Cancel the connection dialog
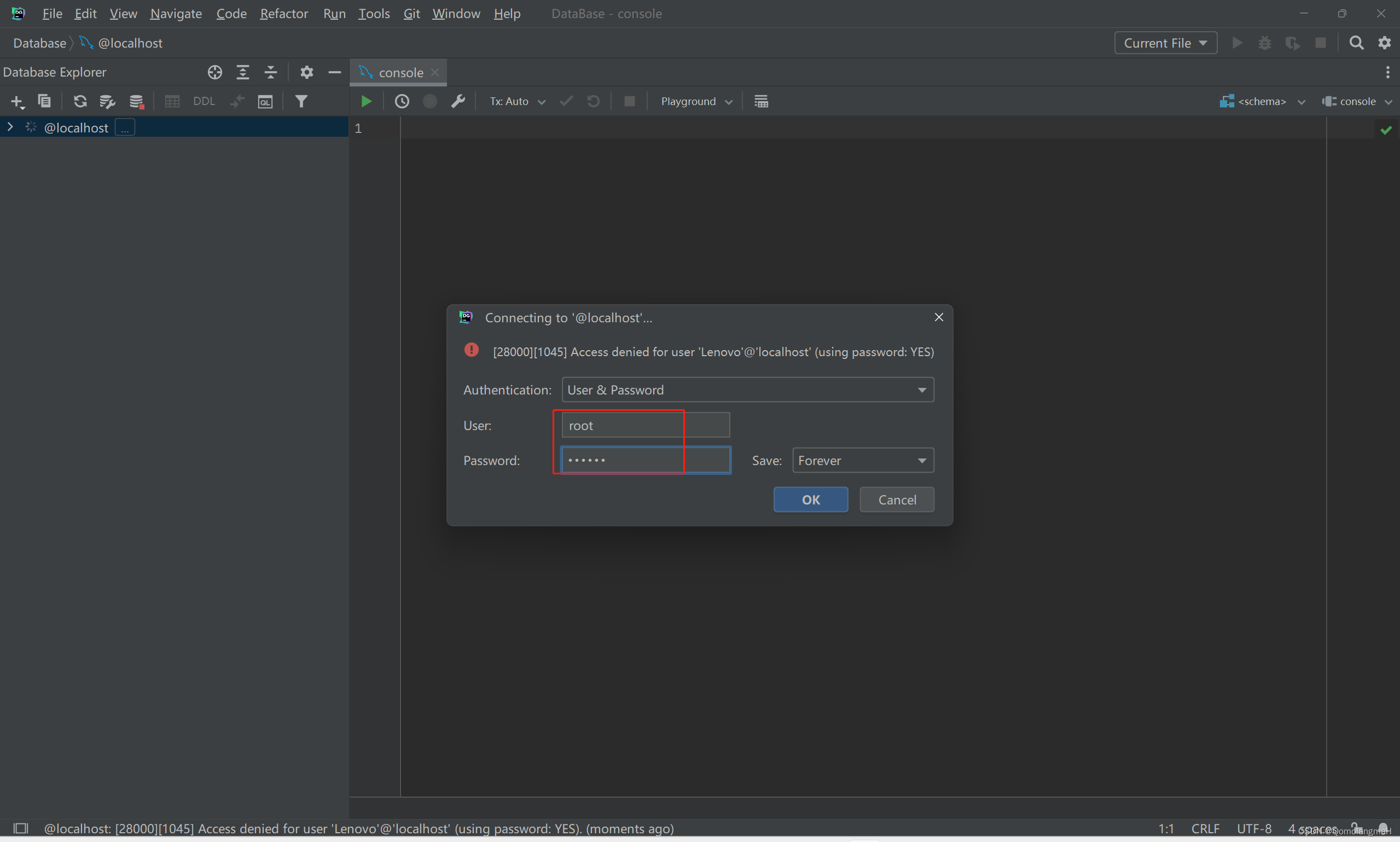The image size is (1400, 842). coord(896,500)
